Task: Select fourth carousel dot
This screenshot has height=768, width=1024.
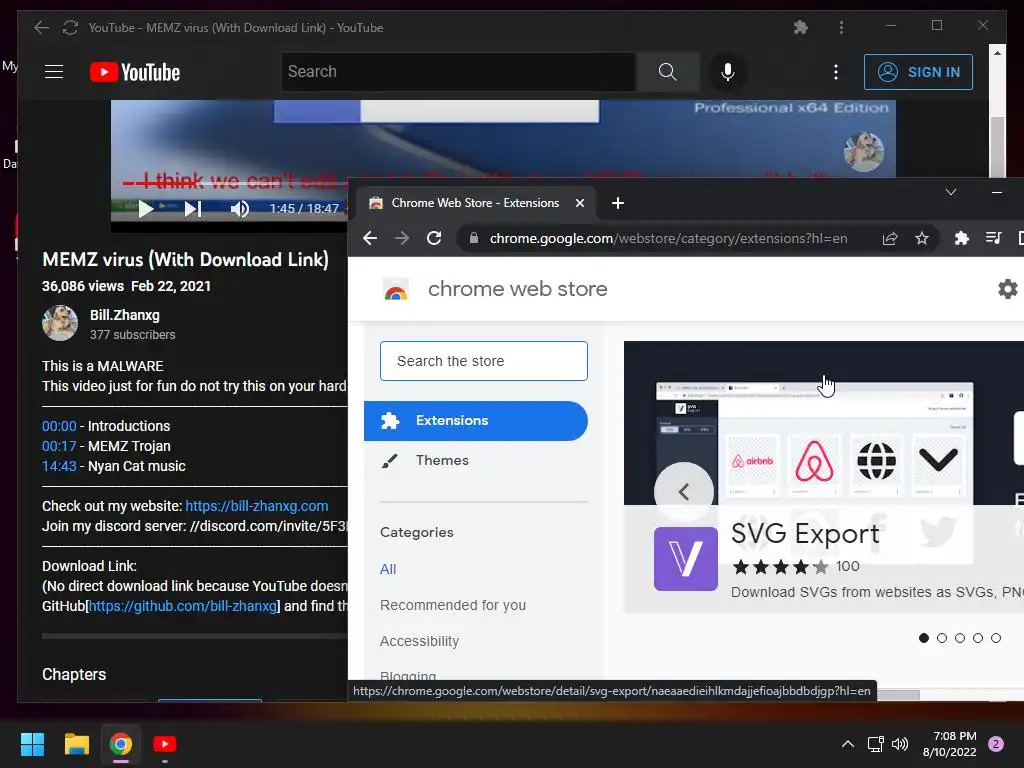Action: [x=978, y=638]
